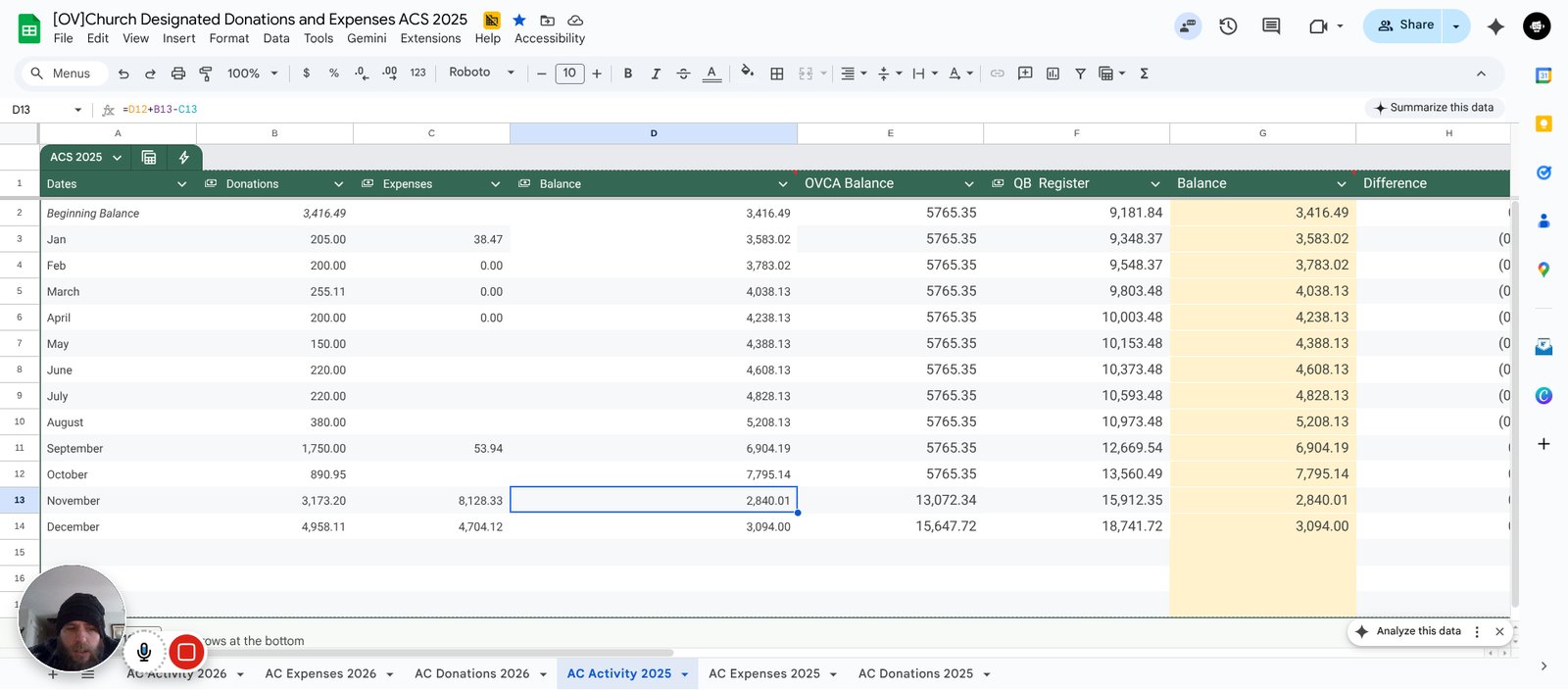
Task: Click the font size input field
Action: click(569, 74)
